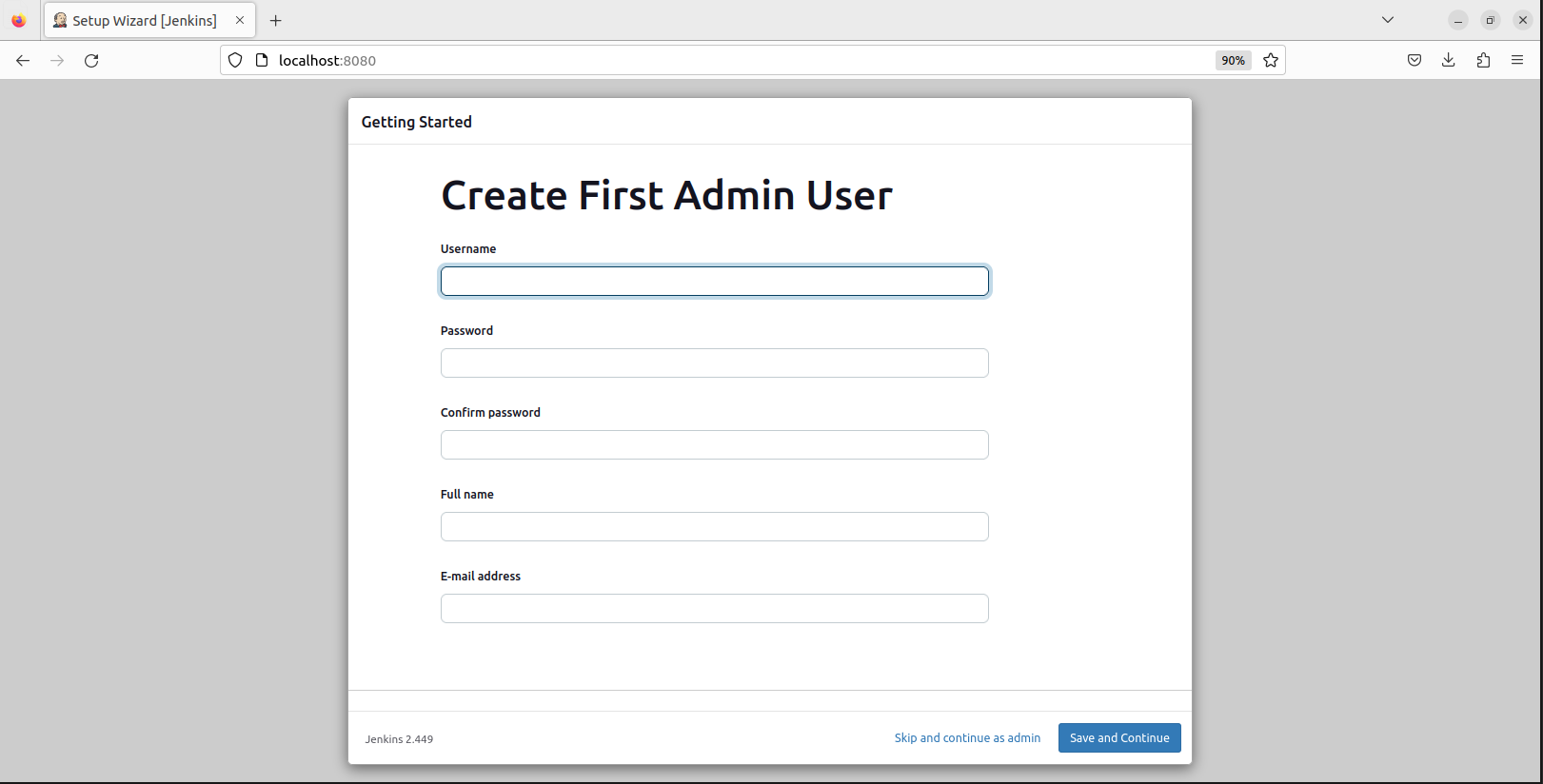Focus the E-mail address input field

(x=715, y=609)
